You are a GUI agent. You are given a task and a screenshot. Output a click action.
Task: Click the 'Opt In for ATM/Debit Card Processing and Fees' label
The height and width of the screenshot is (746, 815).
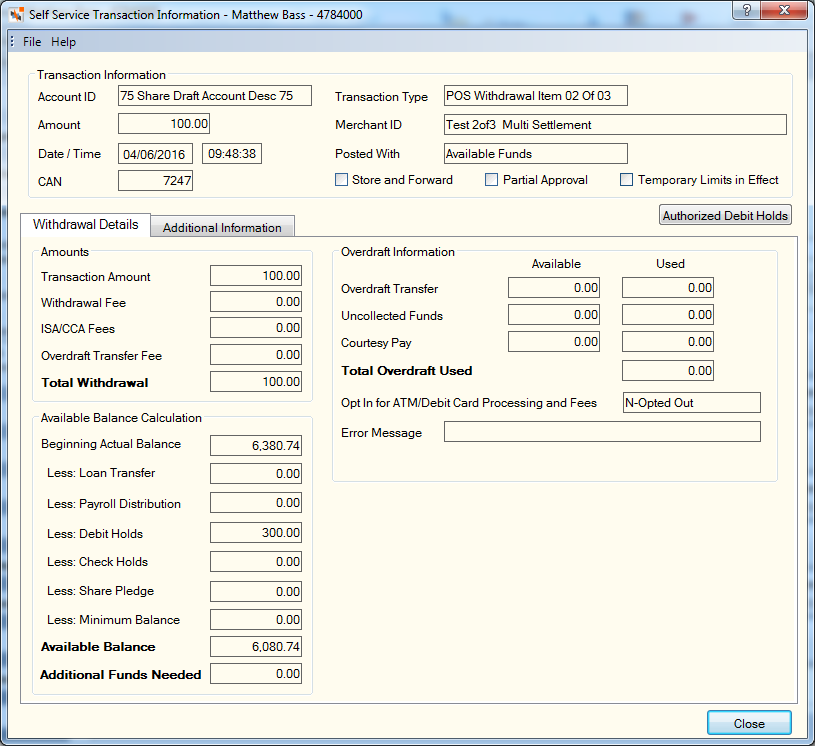pos(469,403)
